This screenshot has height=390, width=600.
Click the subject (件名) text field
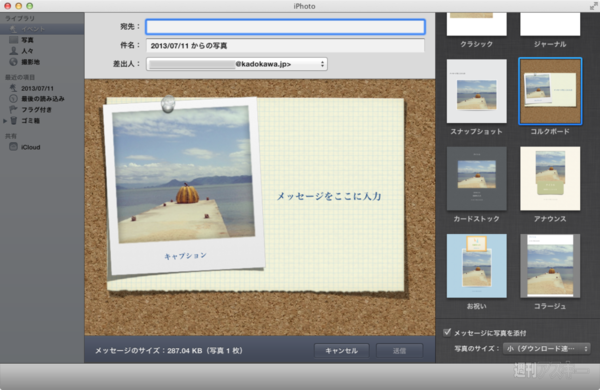pyautogui.click(x=285, y=46)
